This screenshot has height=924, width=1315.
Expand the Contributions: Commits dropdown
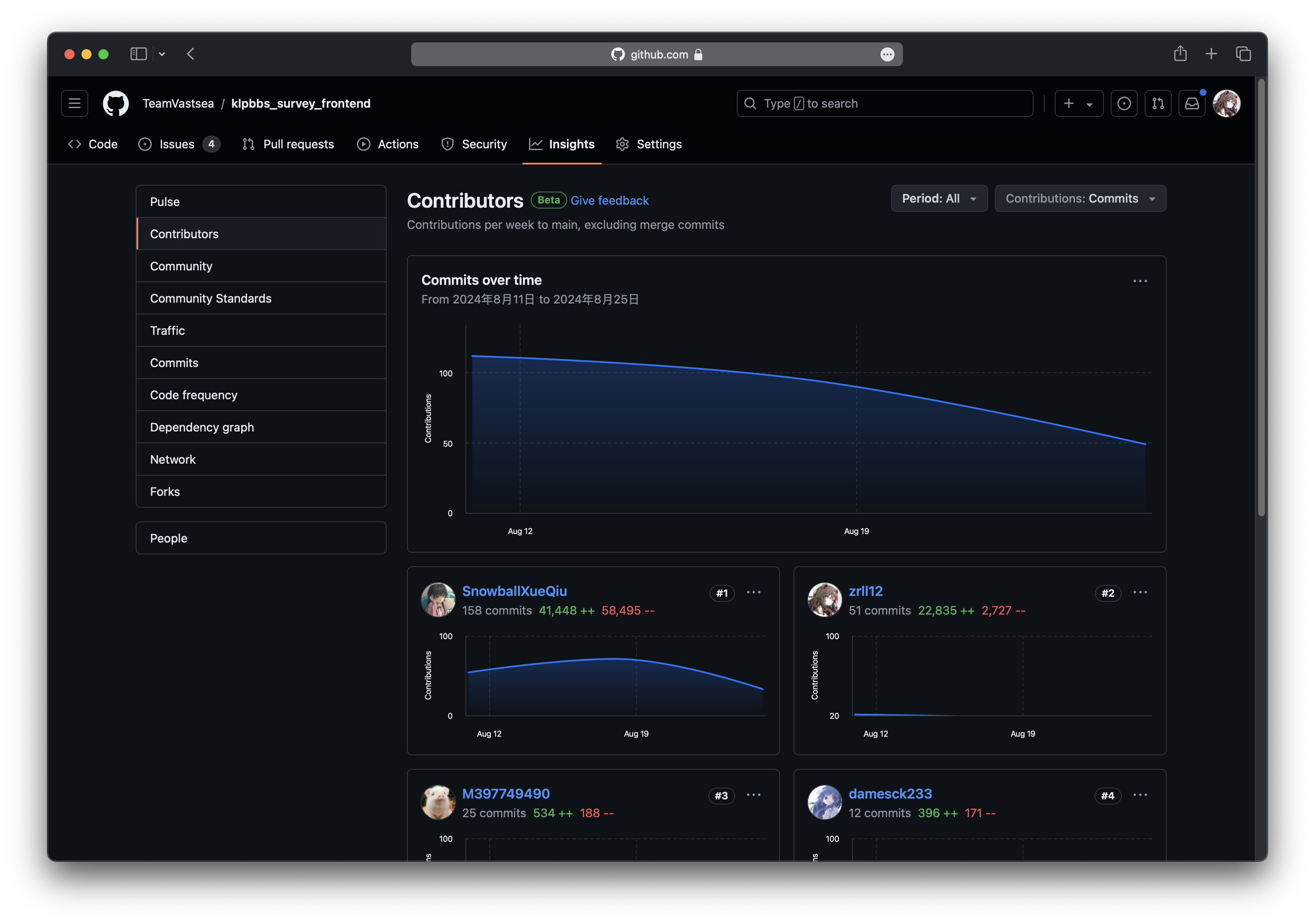tap(1080, 199)
